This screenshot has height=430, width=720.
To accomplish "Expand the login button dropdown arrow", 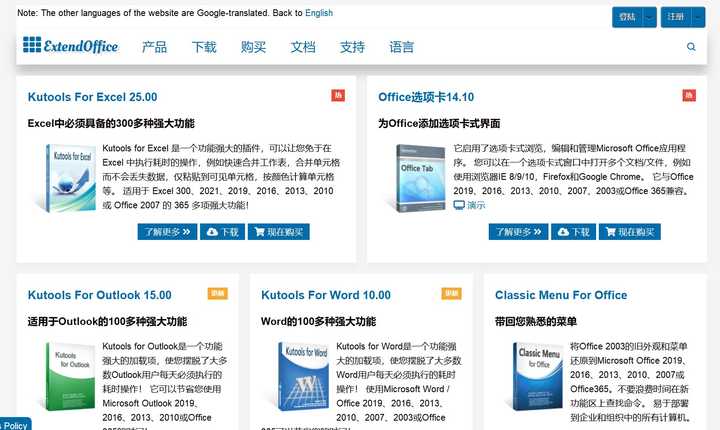I will 649,17.
